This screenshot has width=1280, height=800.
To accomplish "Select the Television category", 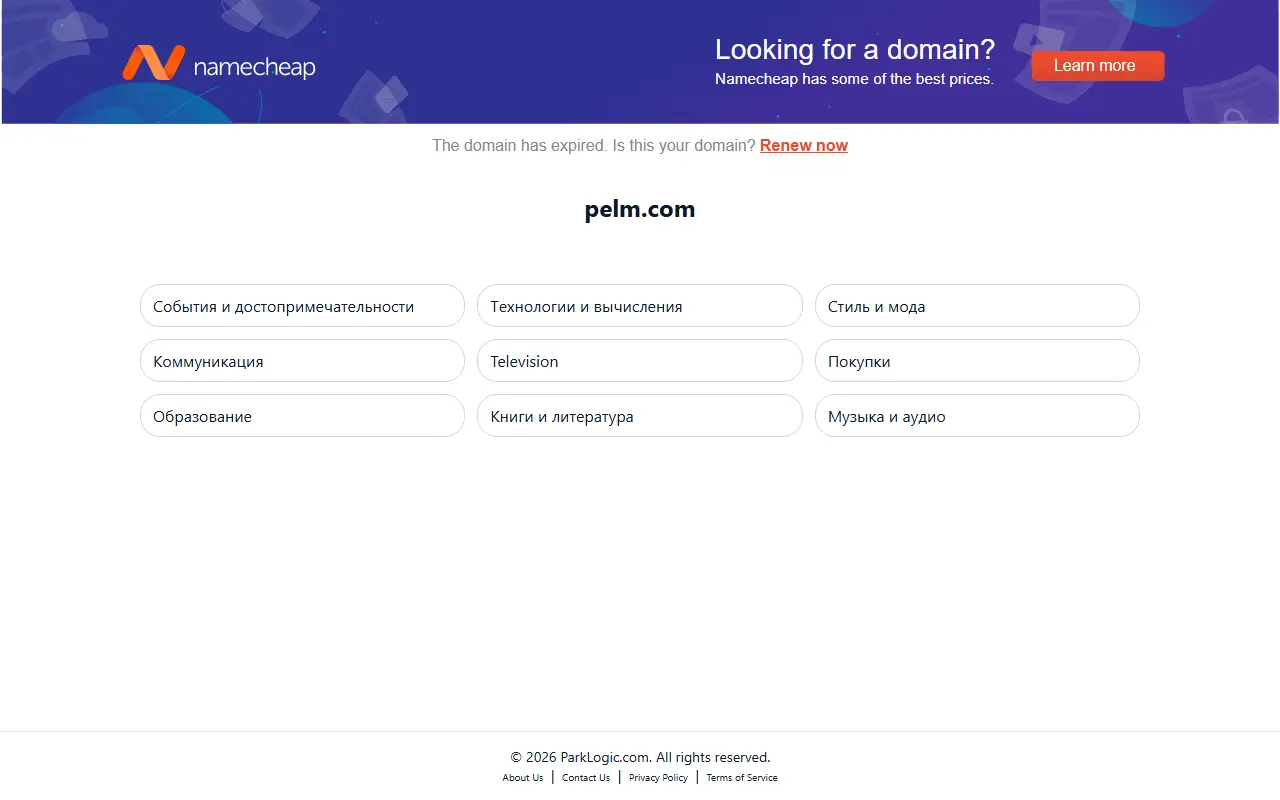I will 640,361.
